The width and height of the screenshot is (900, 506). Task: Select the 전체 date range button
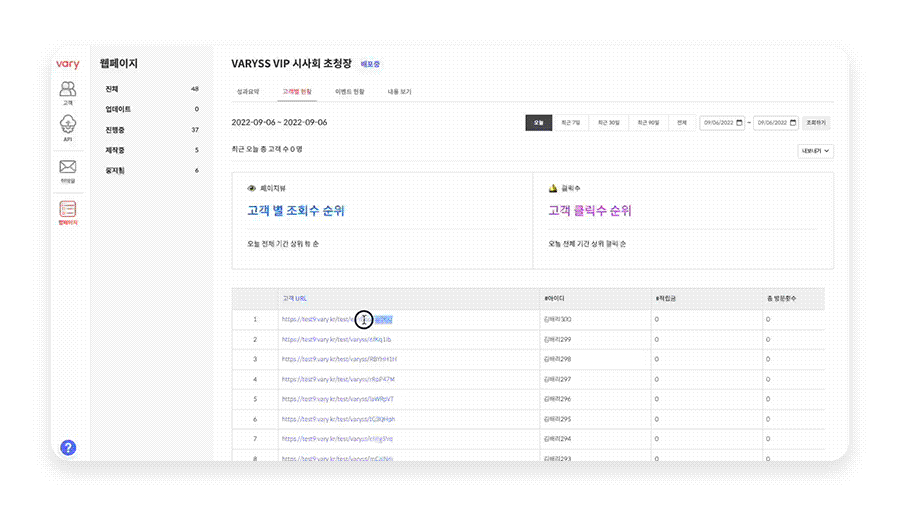click(x=682, y=123)
